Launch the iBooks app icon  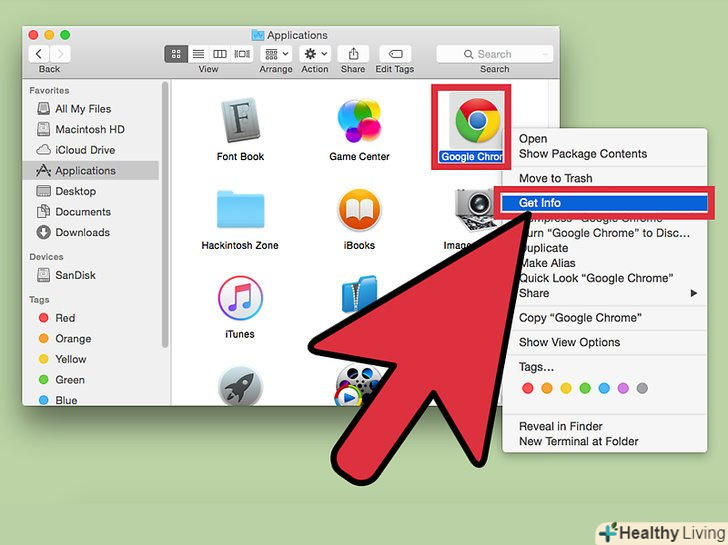pos(359,210)
